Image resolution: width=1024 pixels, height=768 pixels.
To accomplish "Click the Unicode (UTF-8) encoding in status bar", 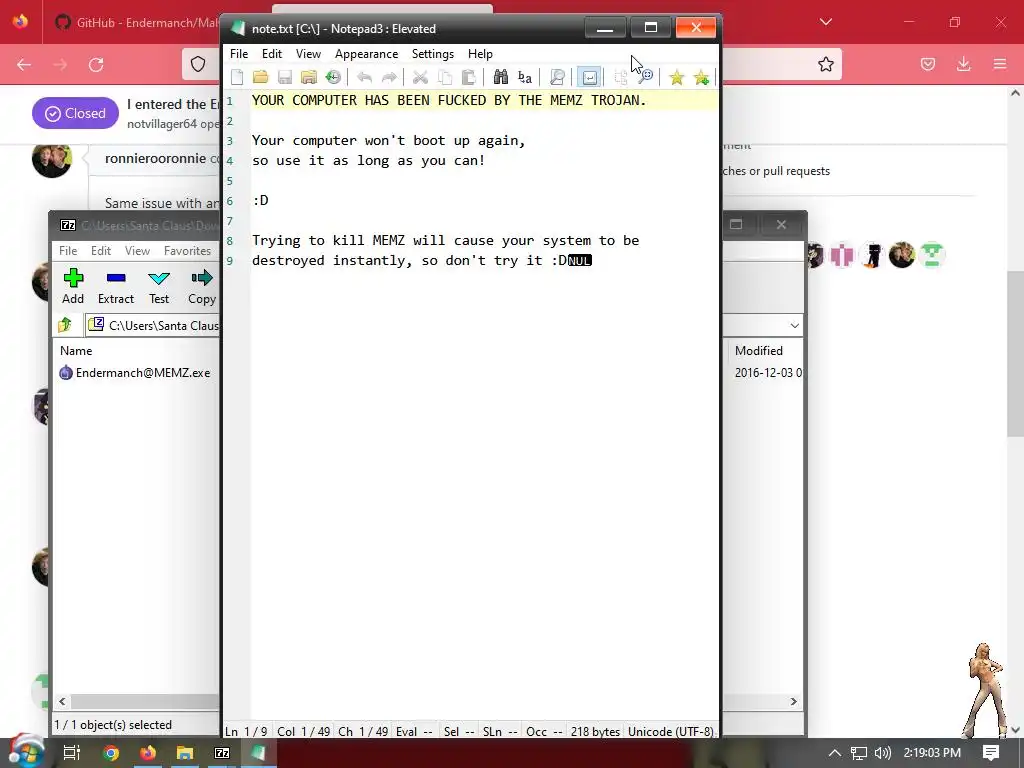I will pos(670,731).
